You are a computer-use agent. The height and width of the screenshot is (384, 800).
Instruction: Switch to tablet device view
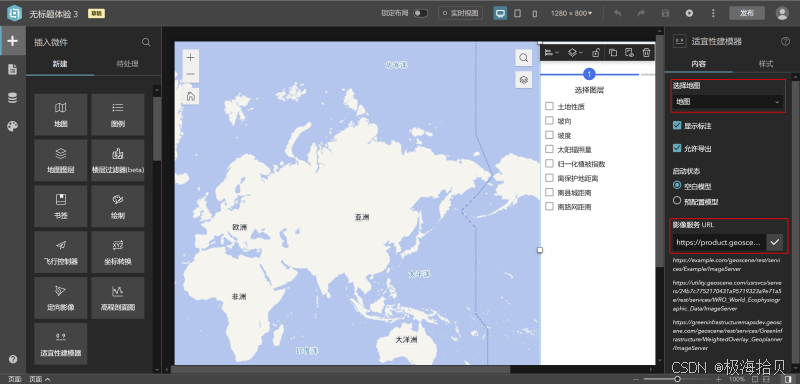click(517, 13)
